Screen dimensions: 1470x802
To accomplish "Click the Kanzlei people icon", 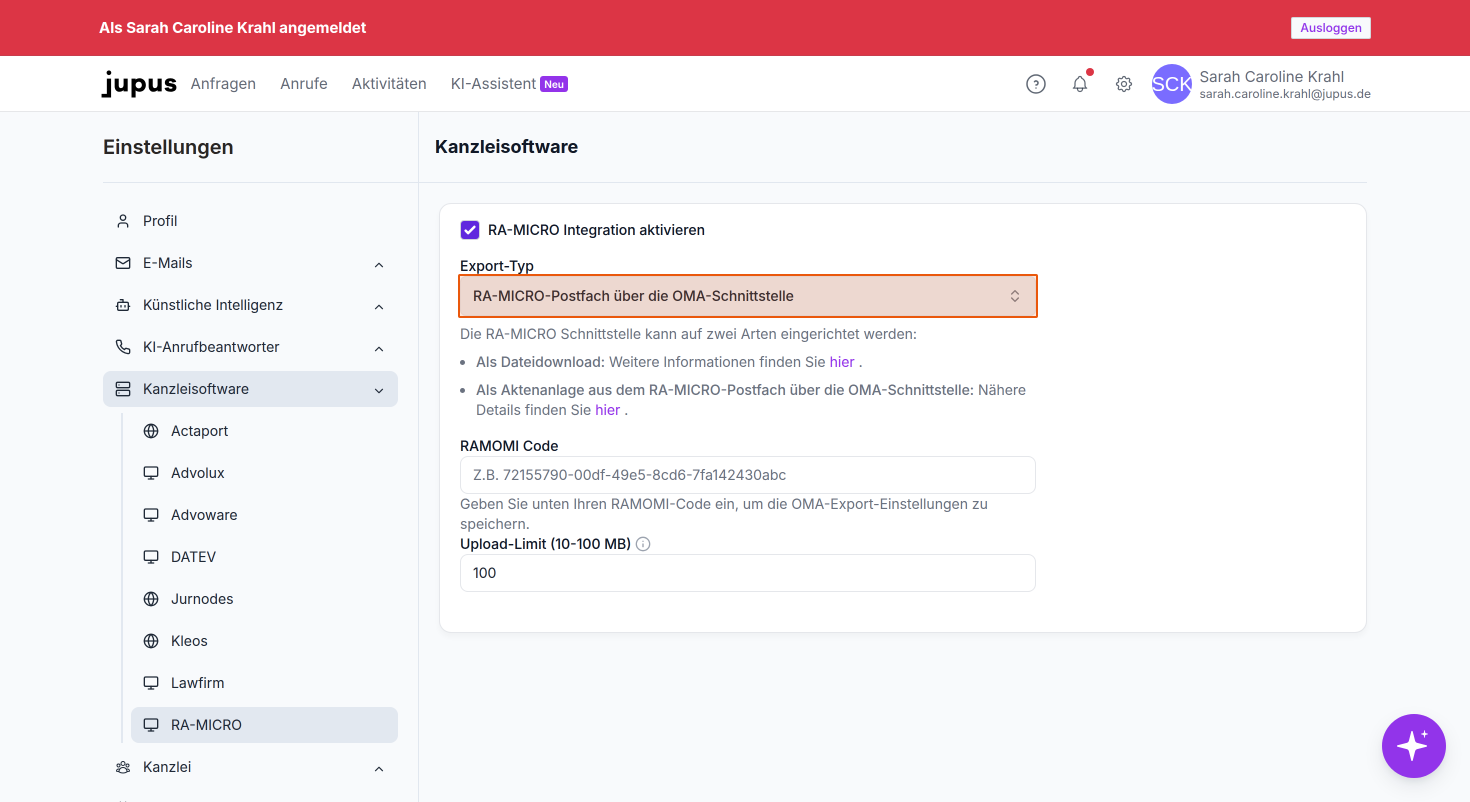I will pos(123,767).
